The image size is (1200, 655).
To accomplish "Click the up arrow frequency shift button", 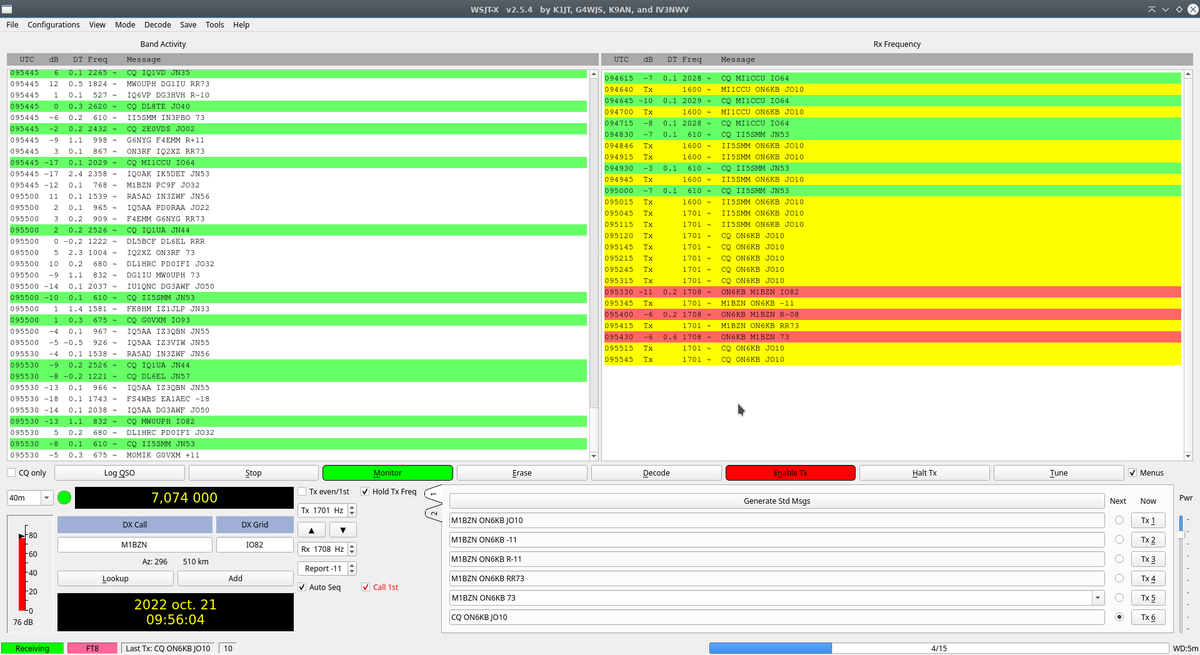I will tap(313, 529).
